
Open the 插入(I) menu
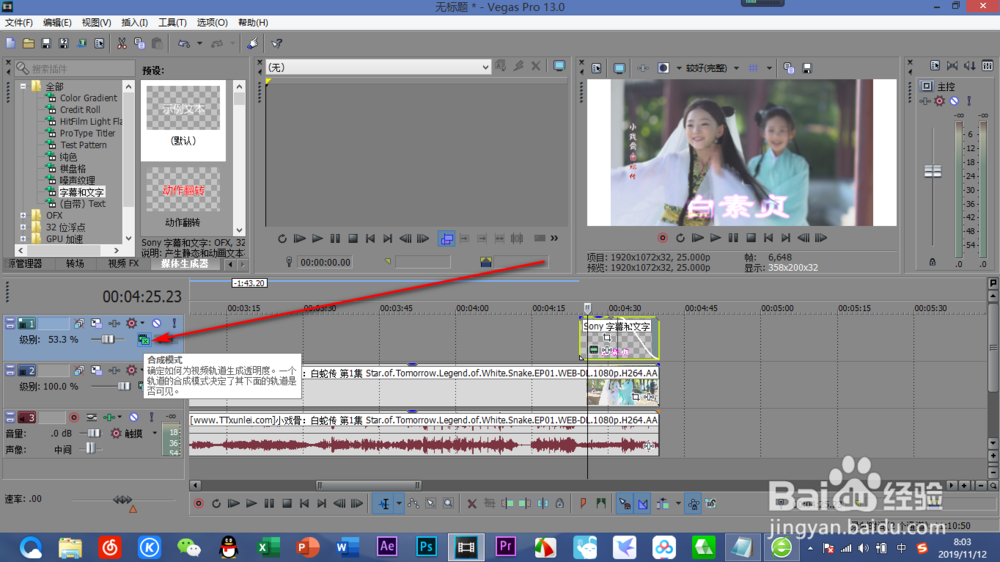tap(135, 22)
